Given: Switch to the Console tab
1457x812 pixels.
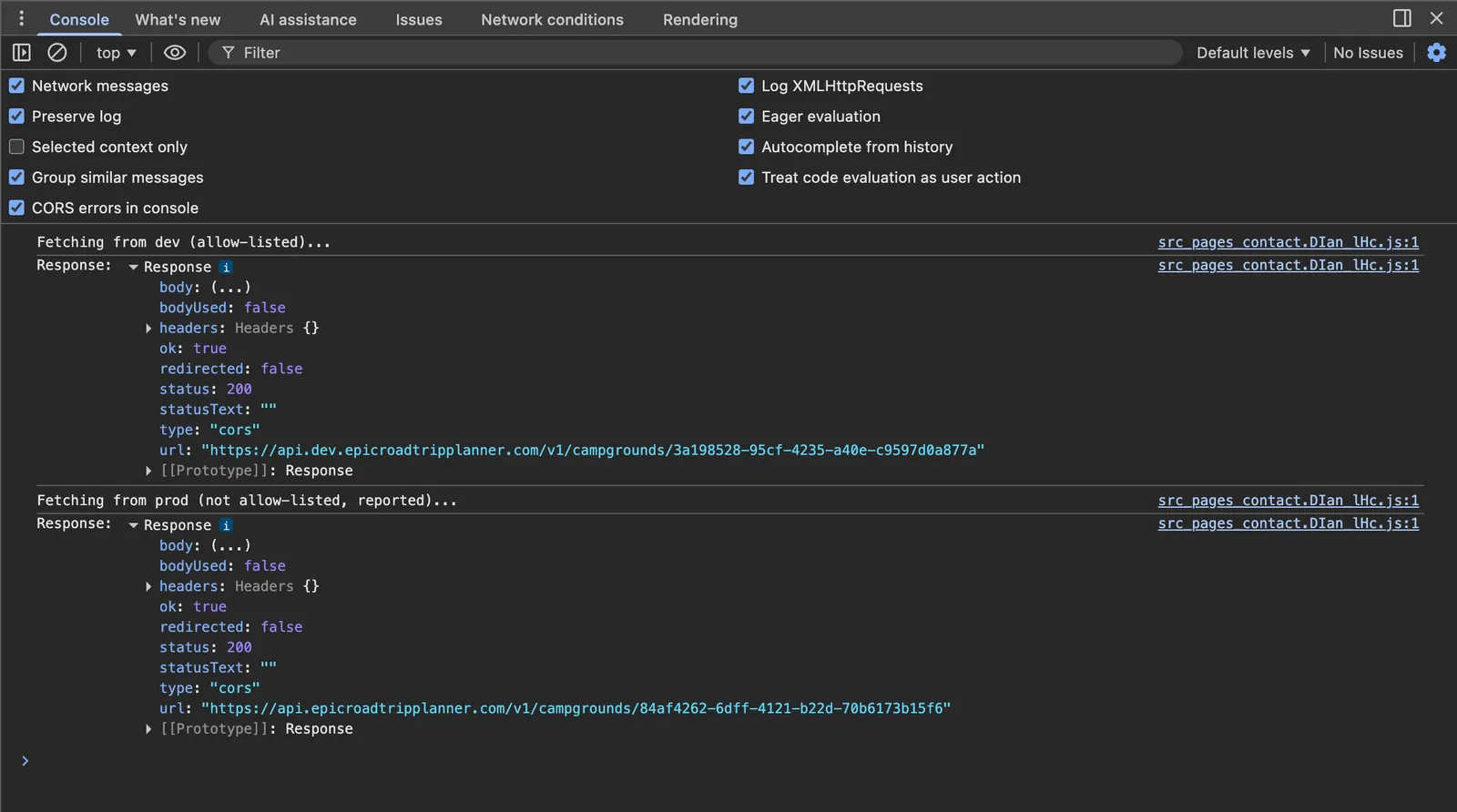Looking at the screenshot, I should (x=79, y=19).
